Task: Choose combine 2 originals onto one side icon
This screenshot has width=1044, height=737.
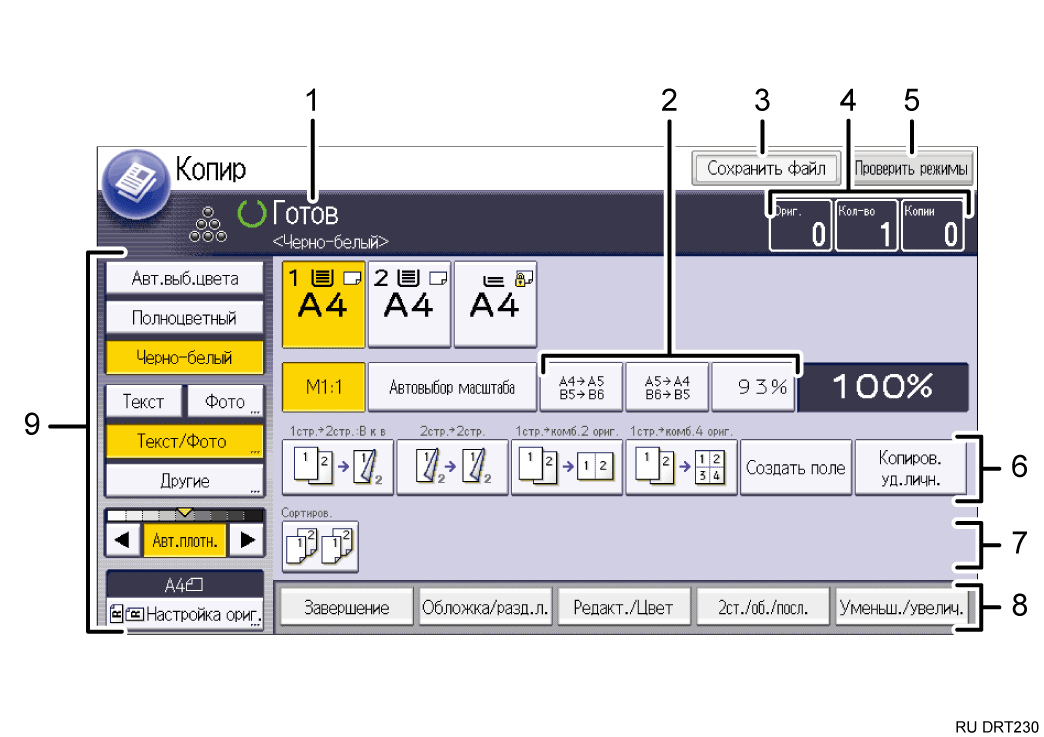Action: (x=565, y=467)
